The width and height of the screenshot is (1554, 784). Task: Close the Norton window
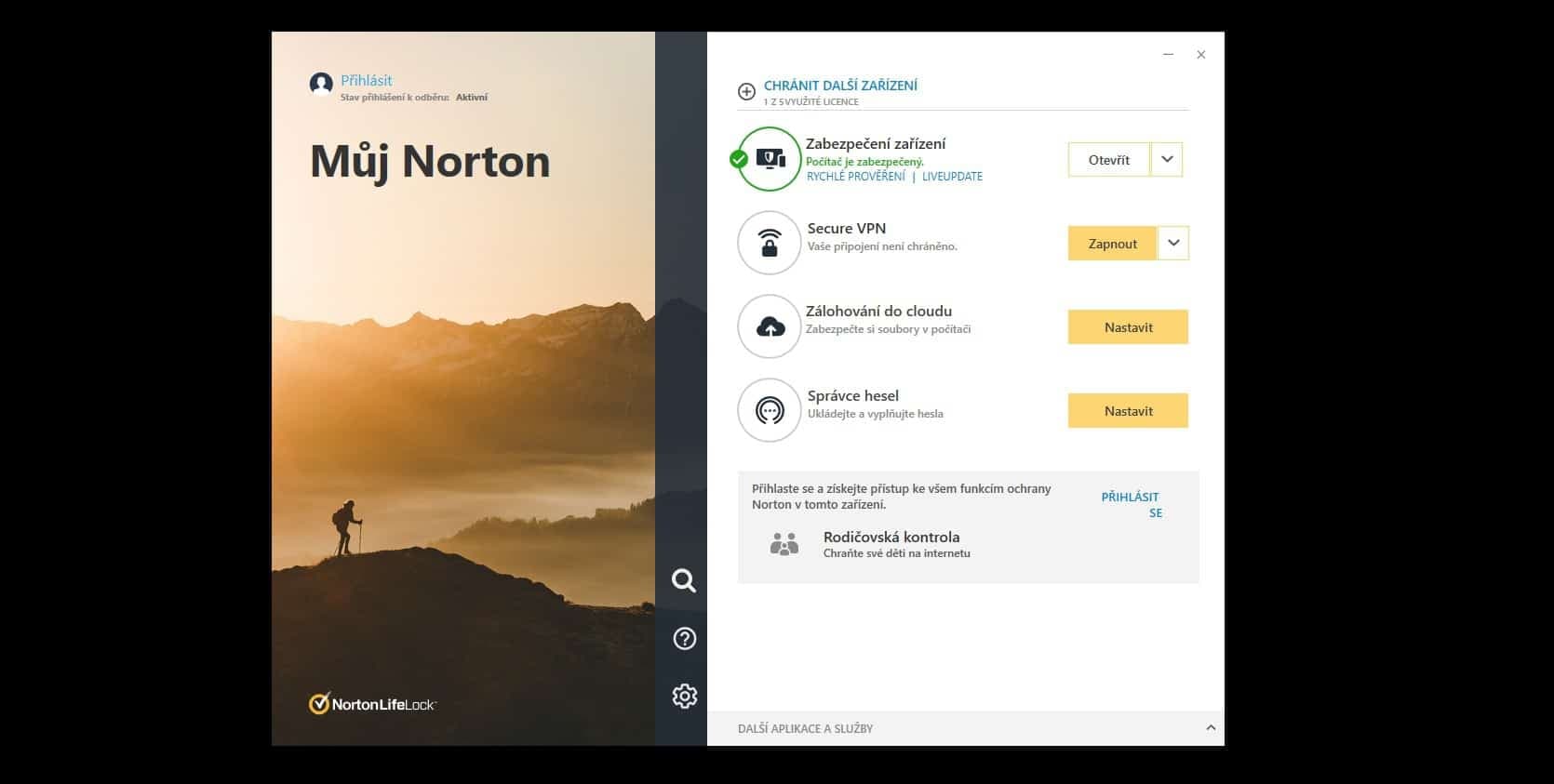(x=1201, y=55)
